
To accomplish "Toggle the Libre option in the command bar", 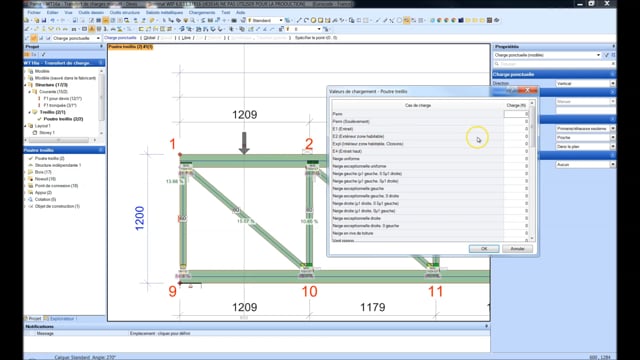I will point(186,38).
